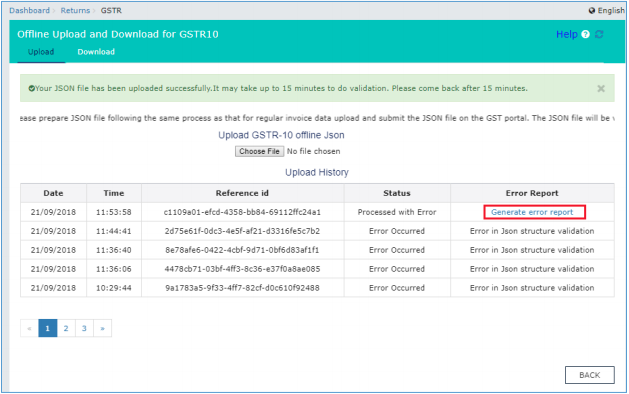Click the Generate error report link
Image resolution: width=629 pixels, height=394 pixels.
pos(532,212)
